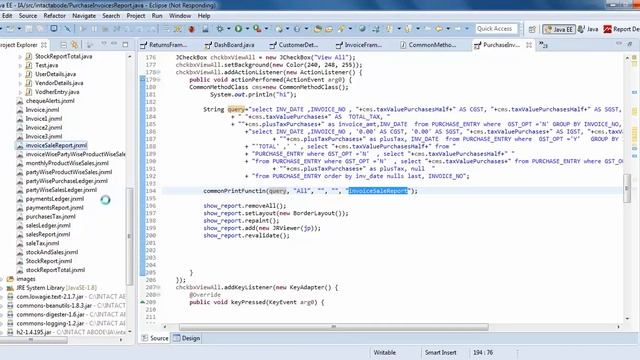Maximize the Project Explorer panel
640x360 pixels.
pyautogui.click(x=125, y=44)
